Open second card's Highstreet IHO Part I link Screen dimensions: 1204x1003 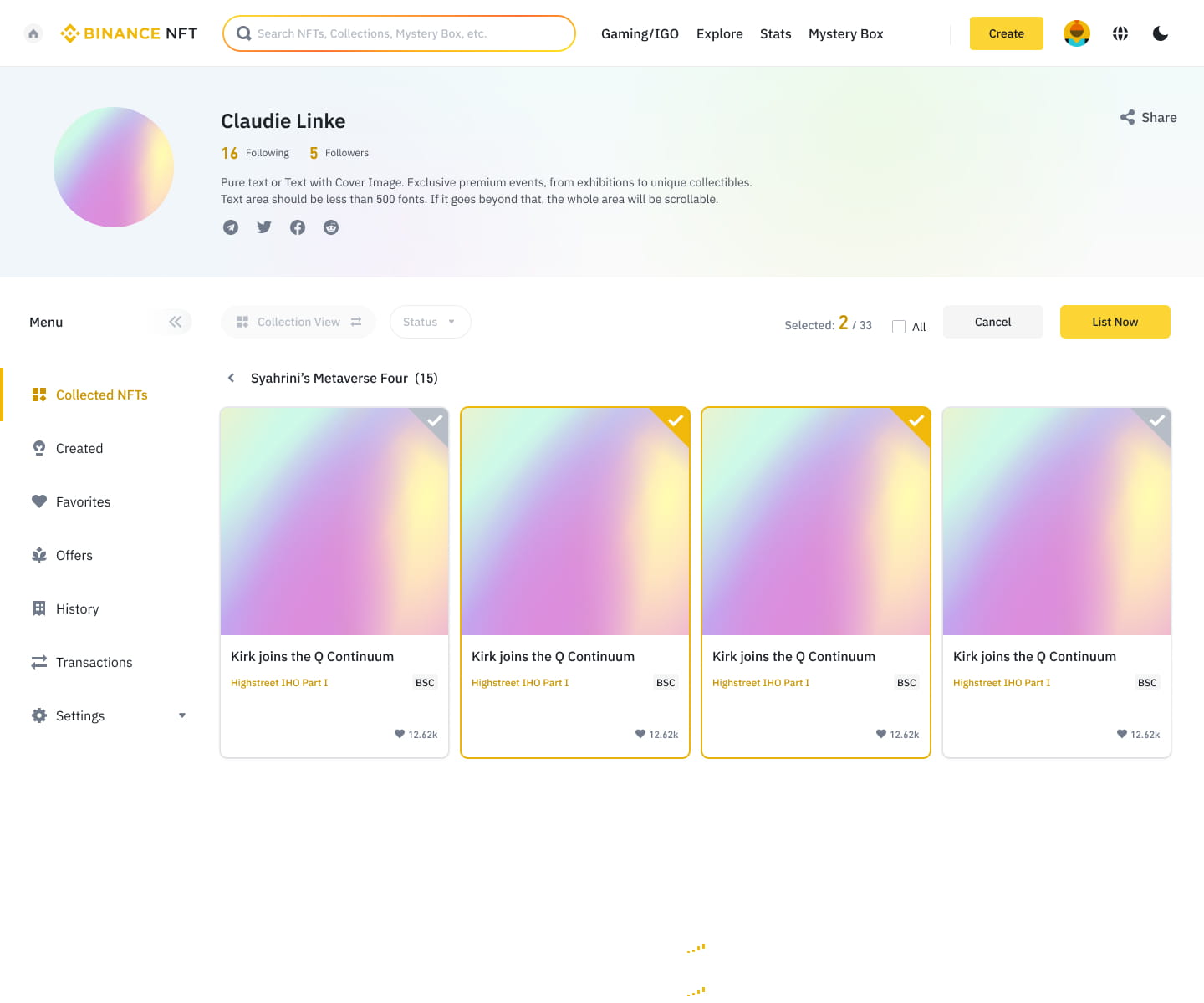(520, 683)
